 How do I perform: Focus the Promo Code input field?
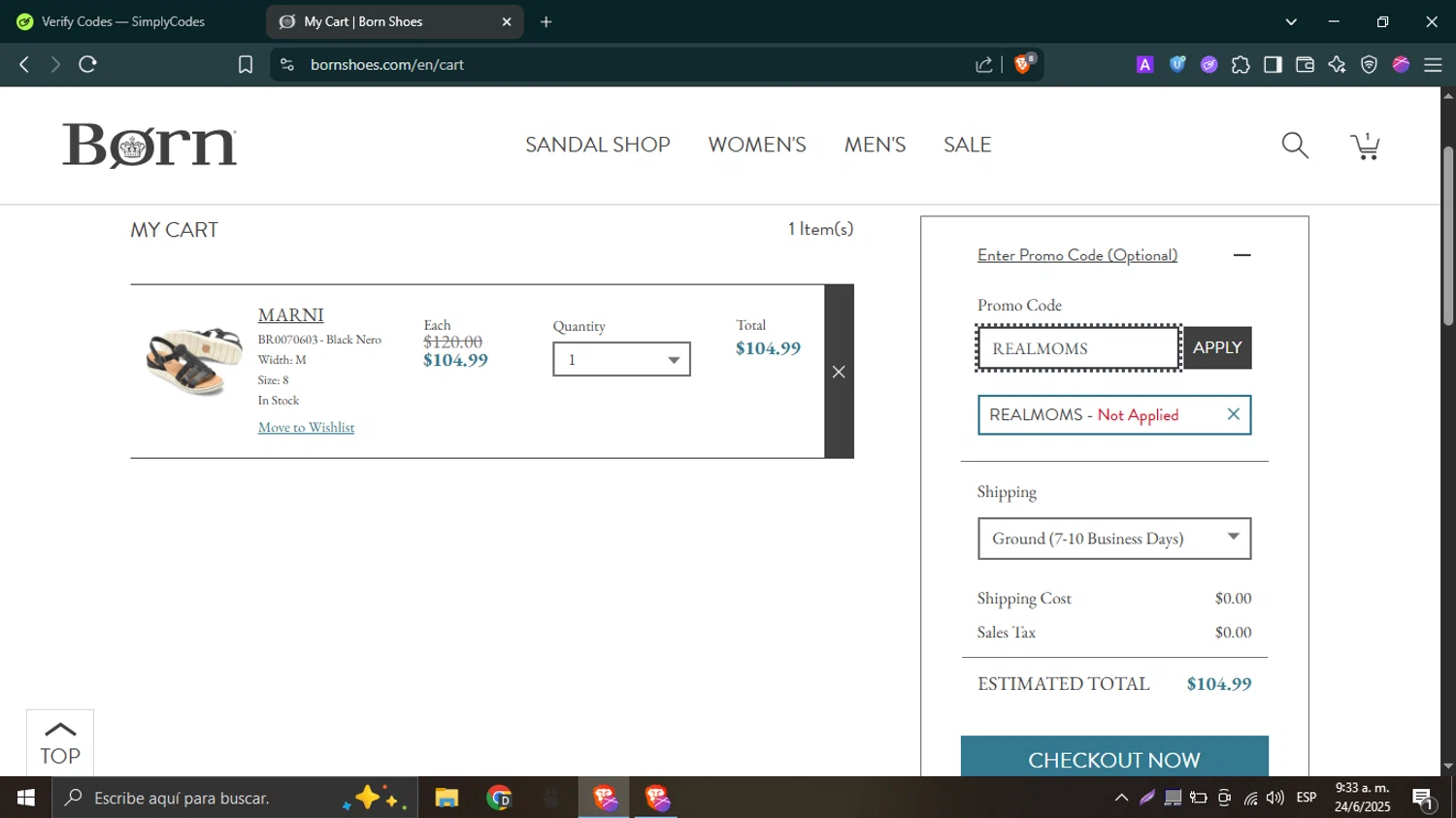pyautogui.click(x=1078, y=348)
